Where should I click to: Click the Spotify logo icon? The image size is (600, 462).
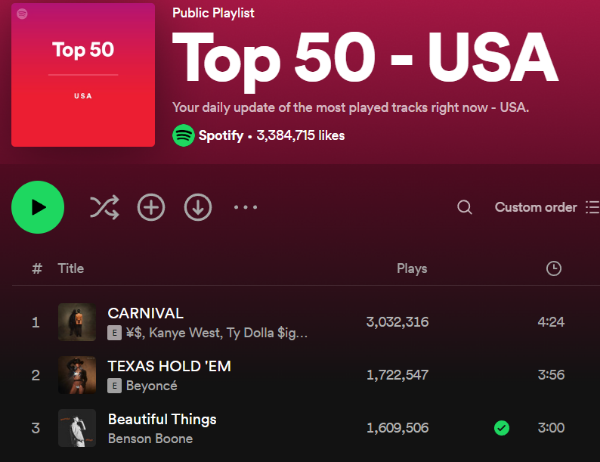pyautogui.click(x=183, y=135)
